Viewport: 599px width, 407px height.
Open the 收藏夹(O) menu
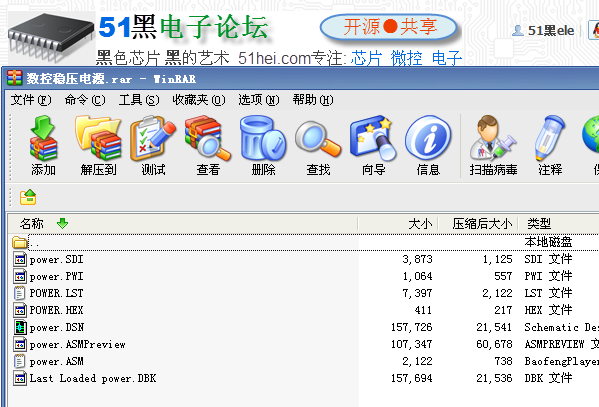point(199,100)
